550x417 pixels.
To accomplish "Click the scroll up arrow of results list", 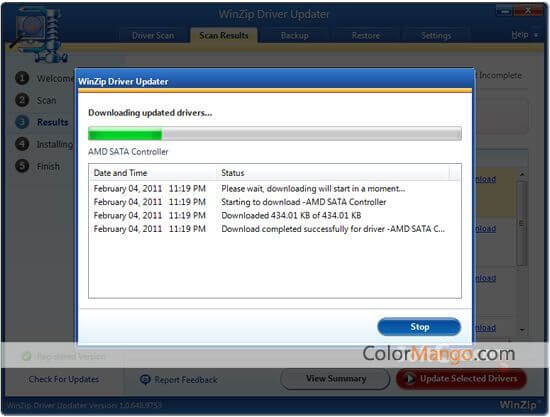I will pyautogui.click(x=522, y=174).
